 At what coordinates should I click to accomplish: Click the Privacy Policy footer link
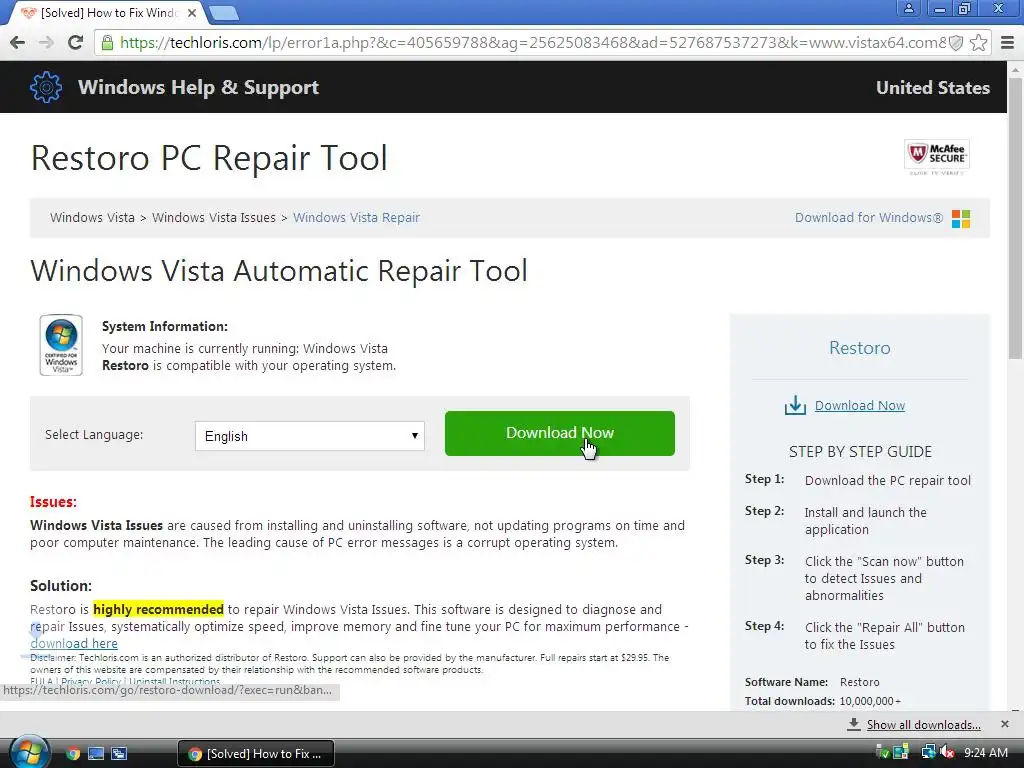[91, 682]
